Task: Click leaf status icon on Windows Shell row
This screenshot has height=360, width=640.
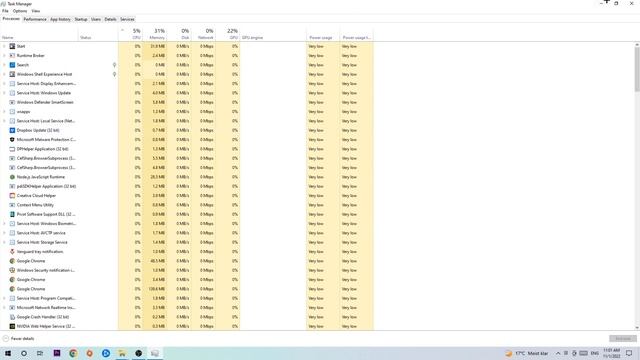Action: click(x=114, y=74)
